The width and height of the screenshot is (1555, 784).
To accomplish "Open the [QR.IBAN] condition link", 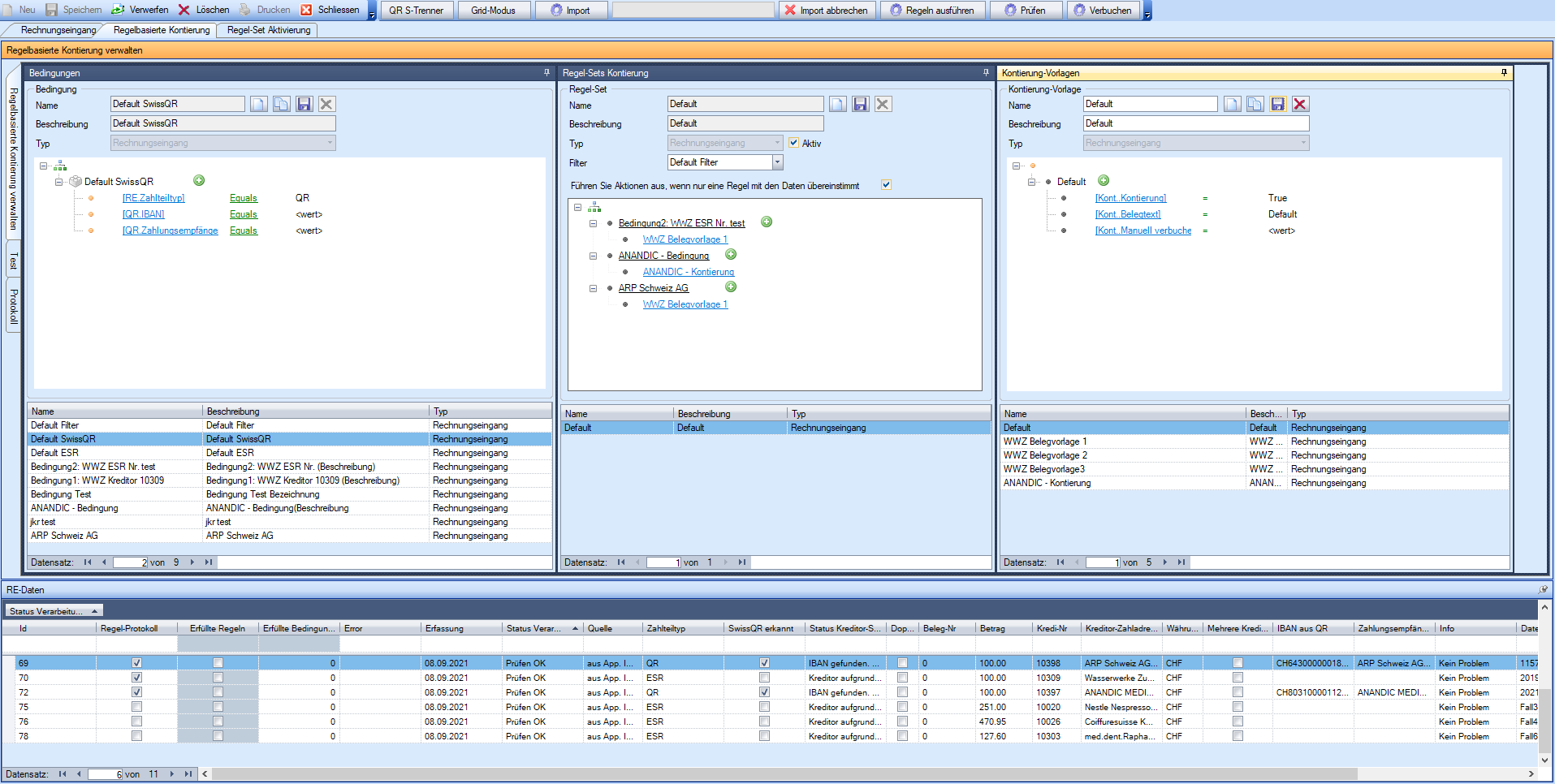I will pos(144,214).
